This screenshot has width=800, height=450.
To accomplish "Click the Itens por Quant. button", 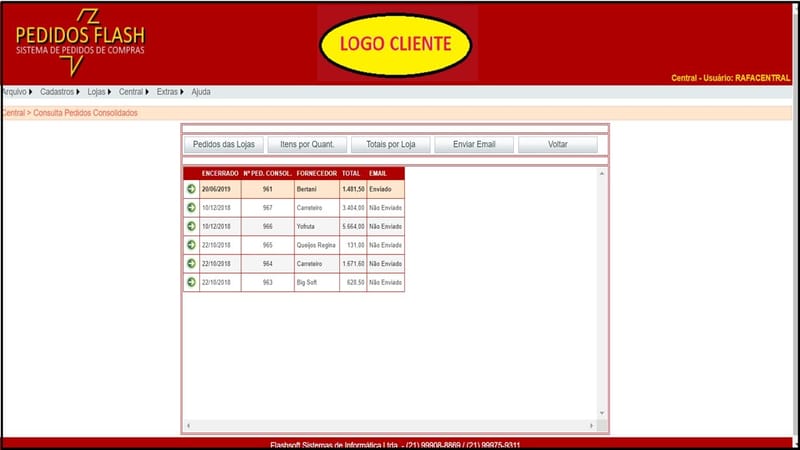I will click(x=306, y=145).
